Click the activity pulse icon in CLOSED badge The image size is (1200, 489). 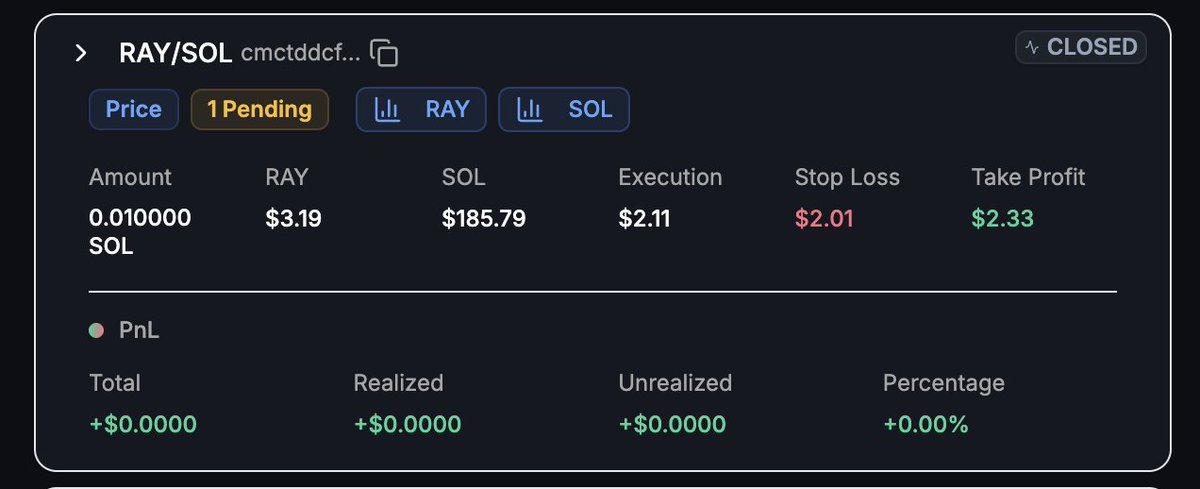[x=1033, y=47]
